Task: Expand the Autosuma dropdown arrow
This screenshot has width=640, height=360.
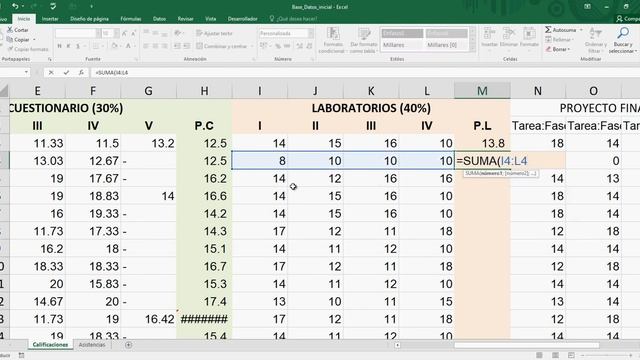Action: (x=581, y=30)
